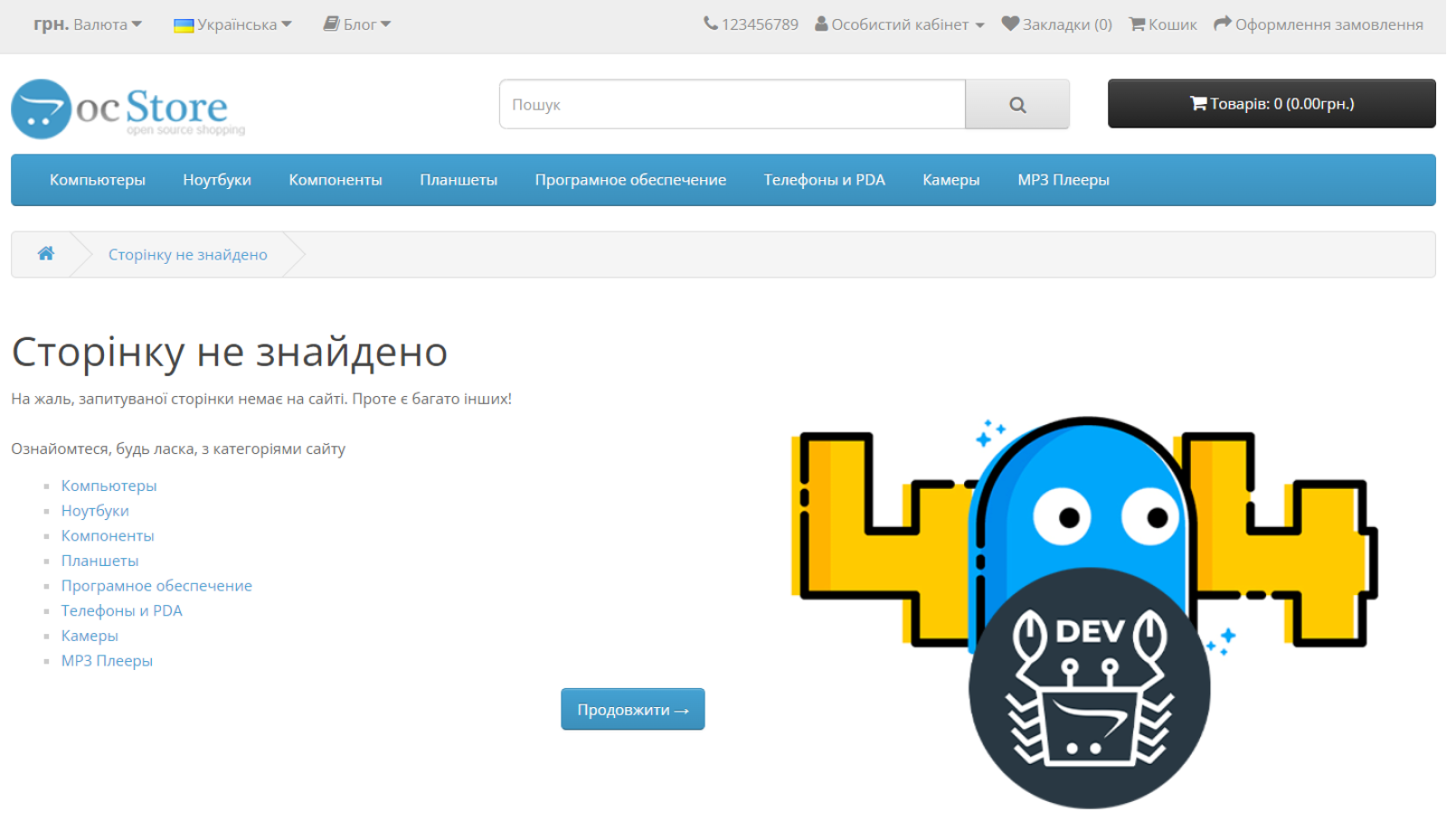Open the Товарів: 0 (0.00грн.) cart button
The width and height of the screenshot is (1447, 840).
tap(1272, 103)
